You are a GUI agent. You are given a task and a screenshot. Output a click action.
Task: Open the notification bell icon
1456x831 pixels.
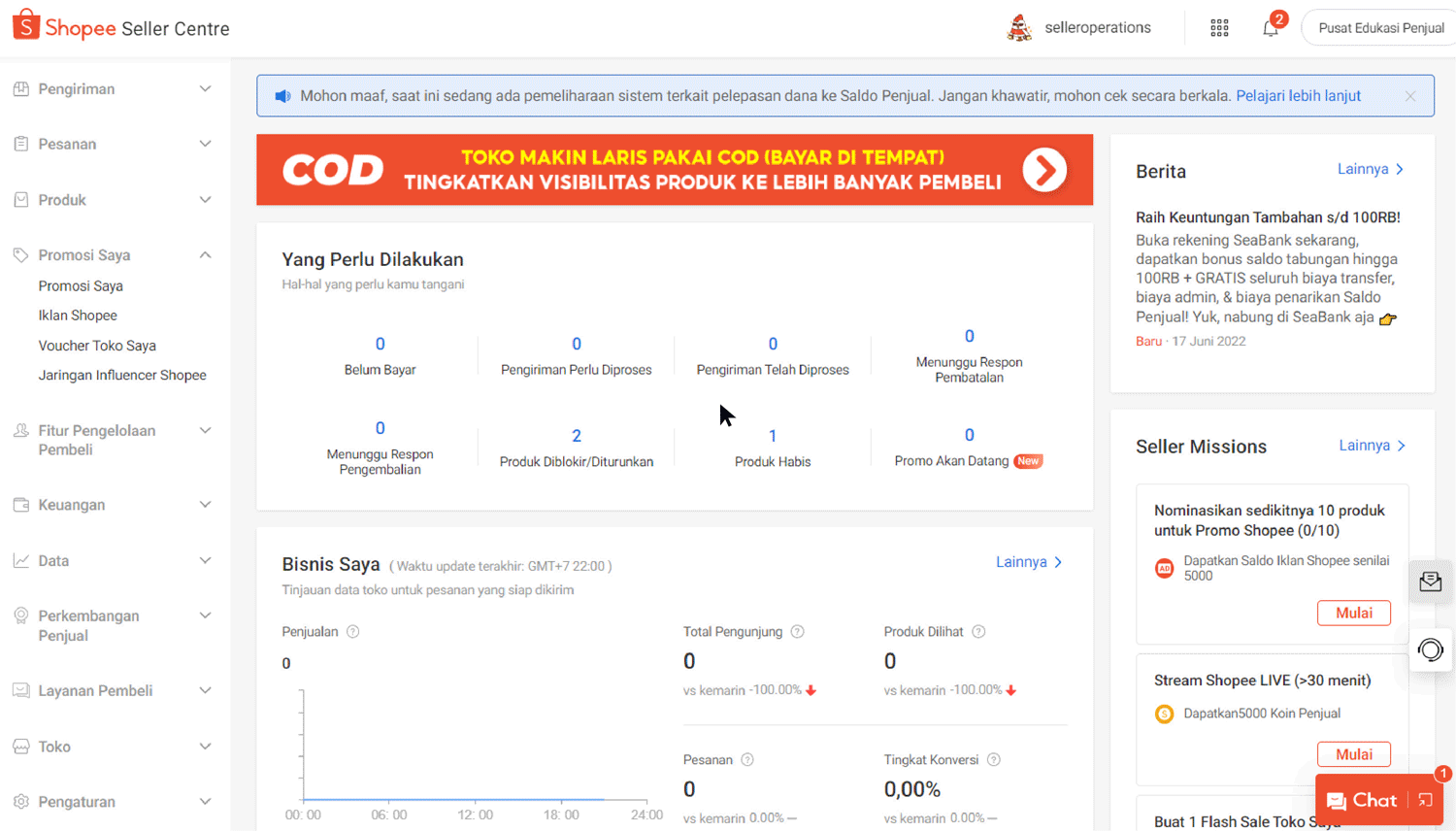point(1271,28)
